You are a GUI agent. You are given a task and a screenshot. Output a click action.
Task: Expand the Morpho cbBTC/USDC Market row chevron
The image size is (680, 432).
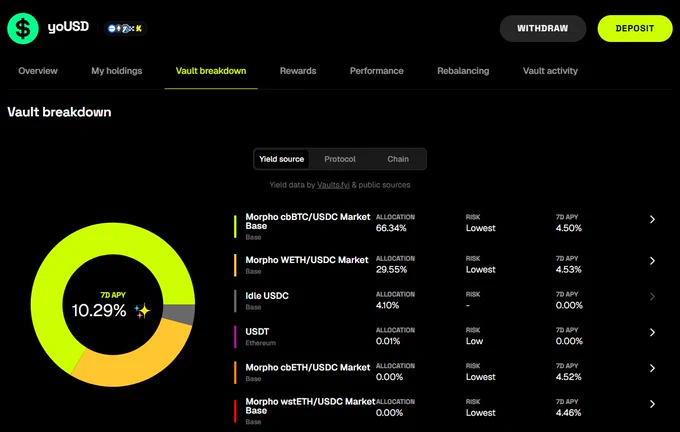[652, 219]
